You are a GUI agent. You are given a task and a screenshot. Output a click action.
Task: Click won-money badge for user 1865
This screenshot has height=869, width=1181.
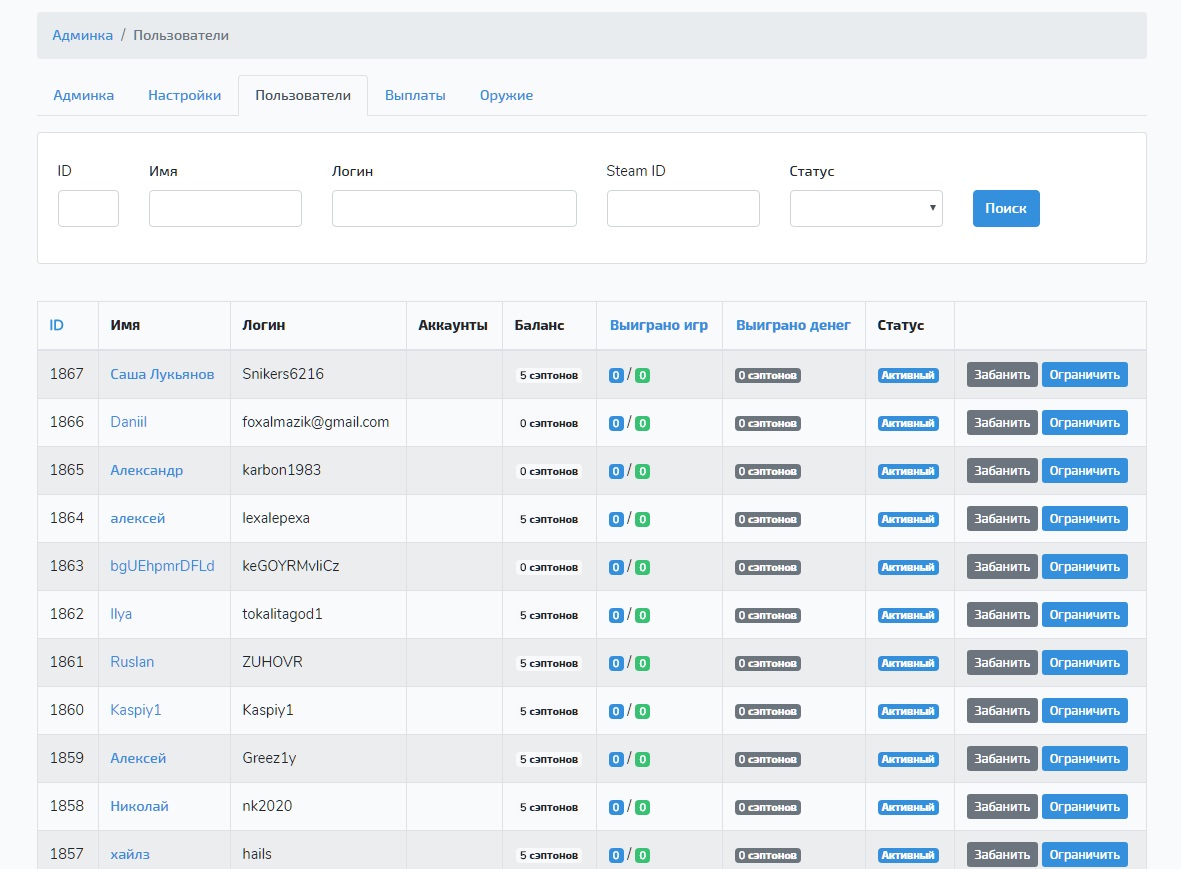coord(767,471)
